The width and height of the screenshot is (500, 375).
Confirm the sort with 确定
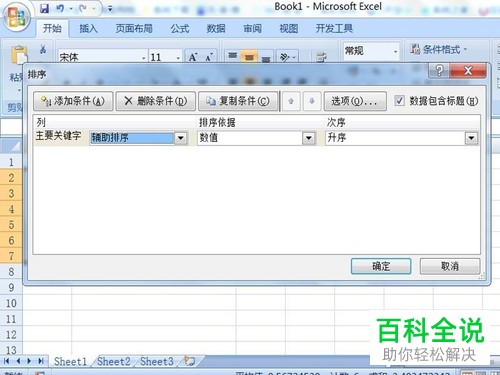click(x=381, y=266)
